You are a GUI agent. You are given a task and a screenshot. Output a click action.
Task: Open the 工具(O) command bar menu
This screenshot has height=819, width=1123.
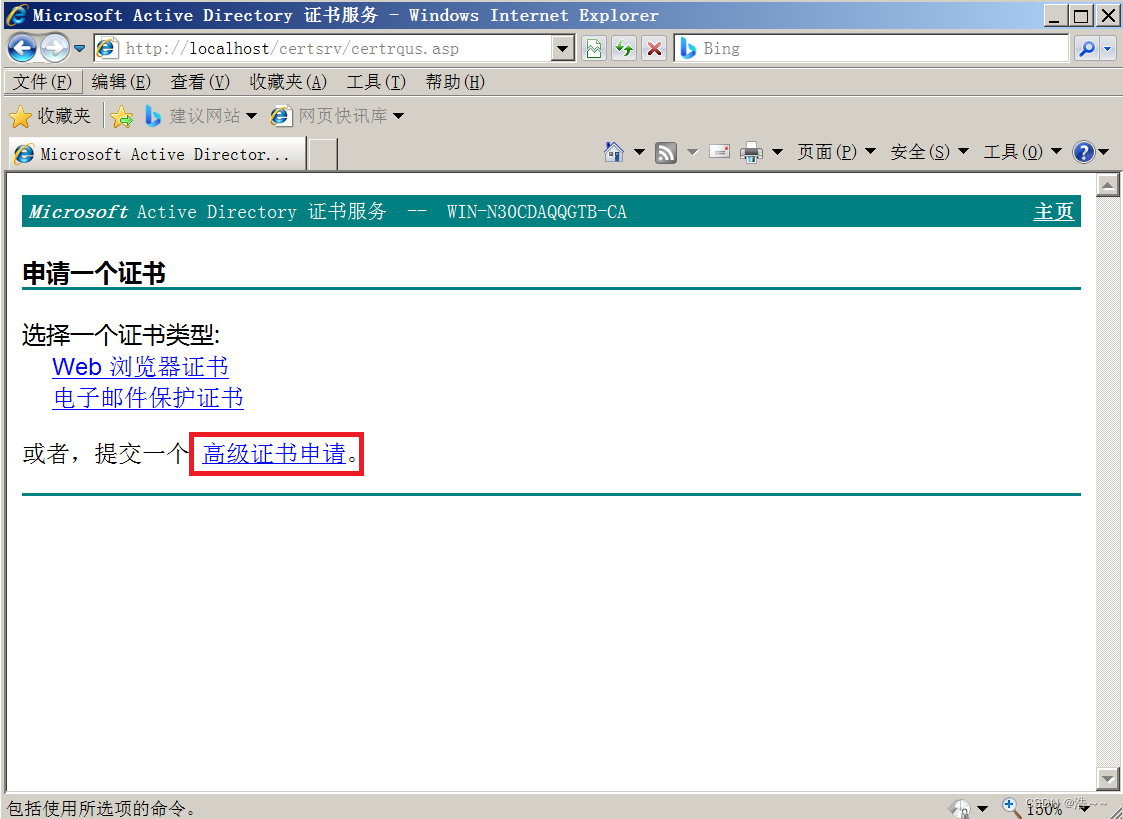[1023, 152]
